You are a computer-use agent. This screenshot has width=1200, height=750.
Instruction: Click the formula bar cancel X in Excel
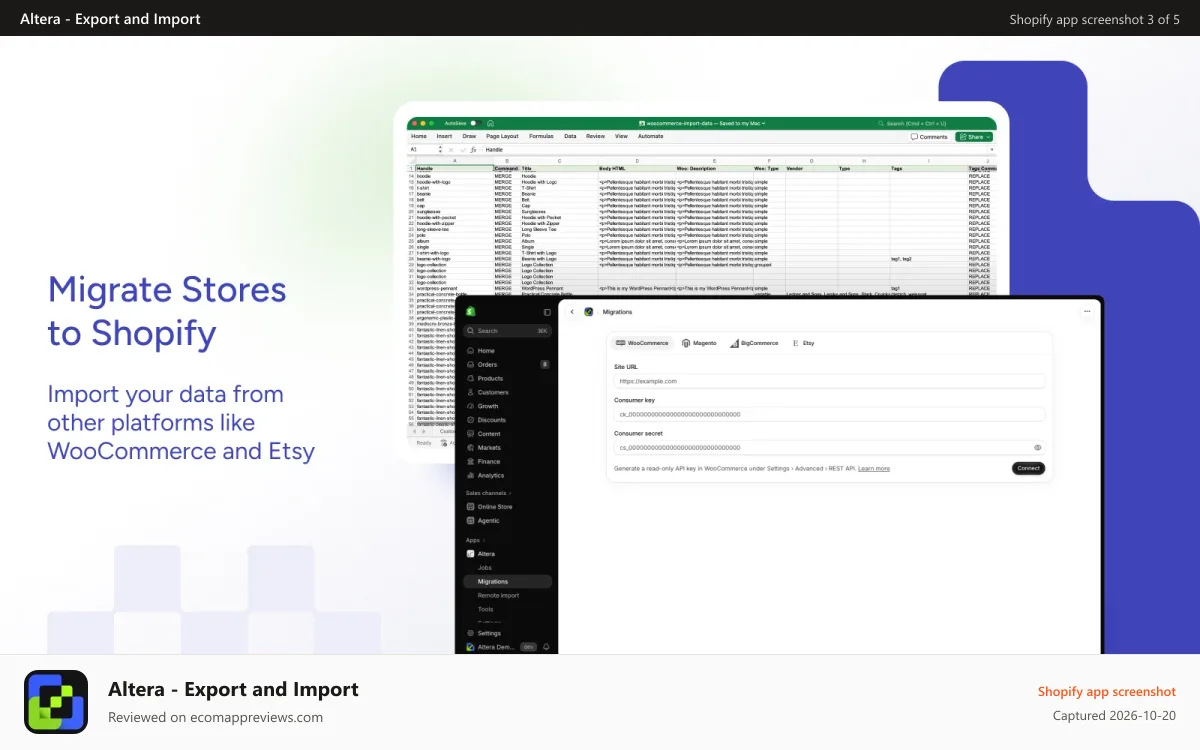tap(451, 149)
